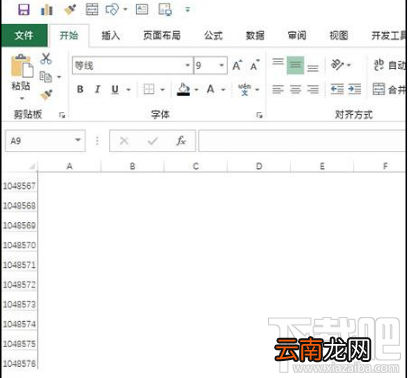This screenshot has width=408, height=378.
Task: Open the Fill Color dropdown arrow
Action: point(196,90)
